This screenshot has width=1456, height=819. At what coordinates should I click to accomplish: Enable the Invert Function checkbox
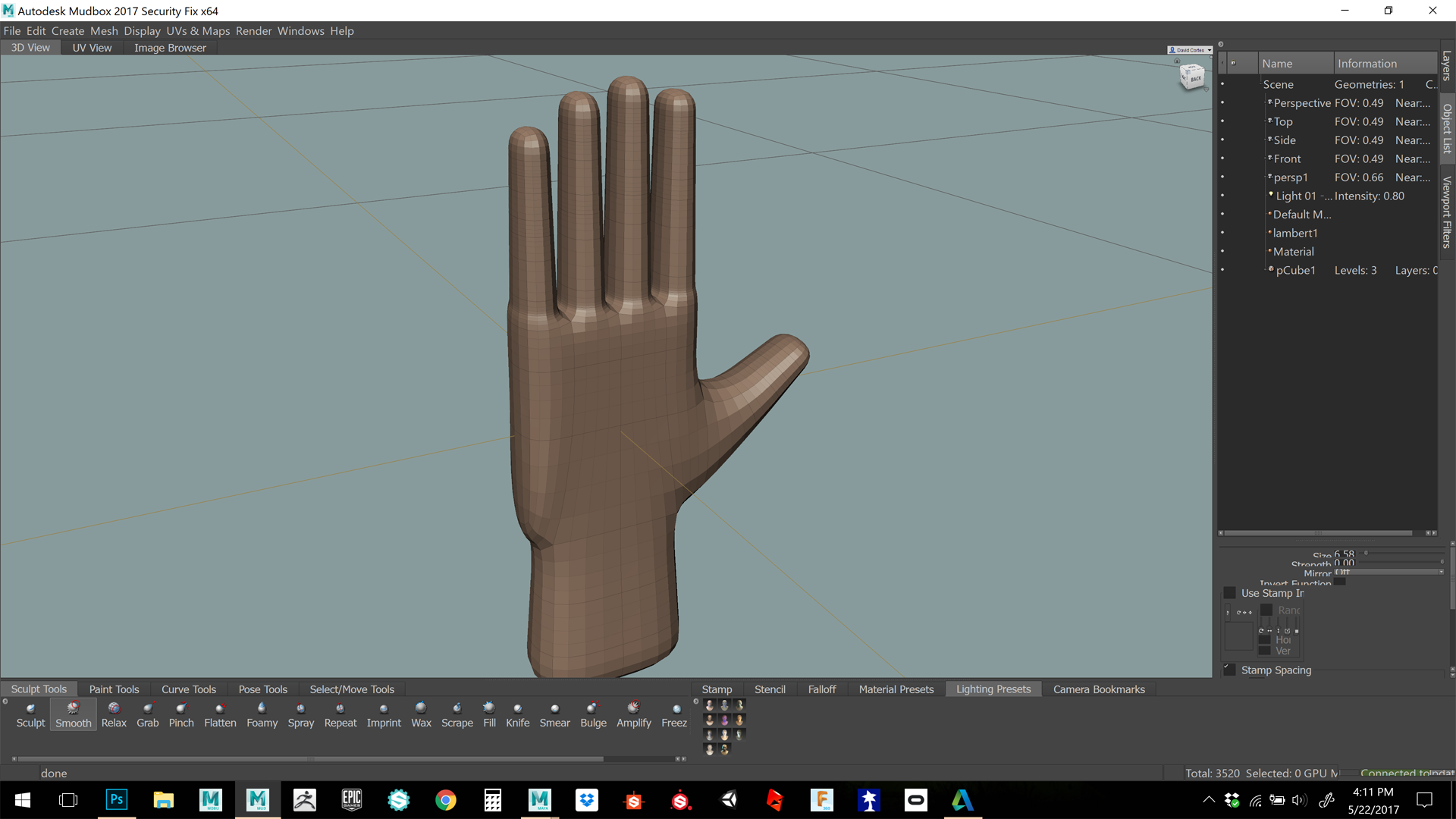1340,581
